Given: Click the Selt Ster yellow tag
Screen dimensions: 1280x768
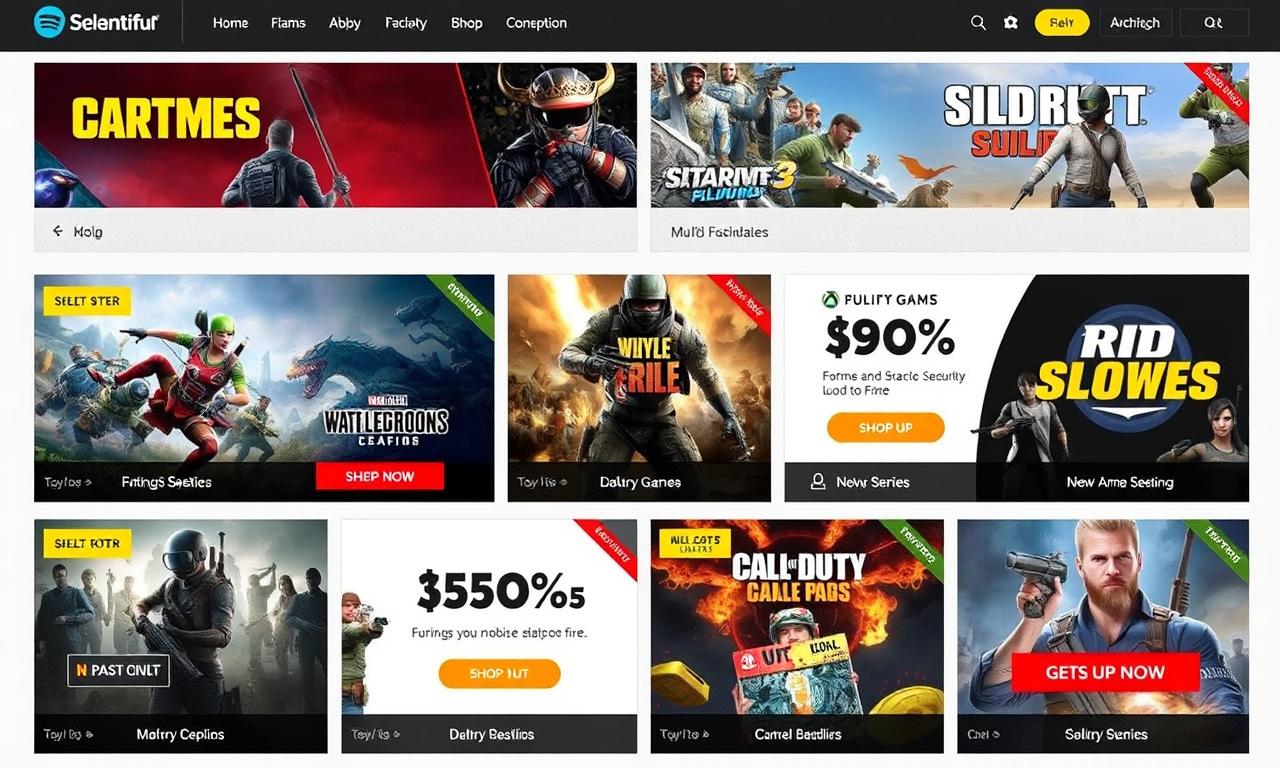Looking at the screenshot, I should pos(87,301).
